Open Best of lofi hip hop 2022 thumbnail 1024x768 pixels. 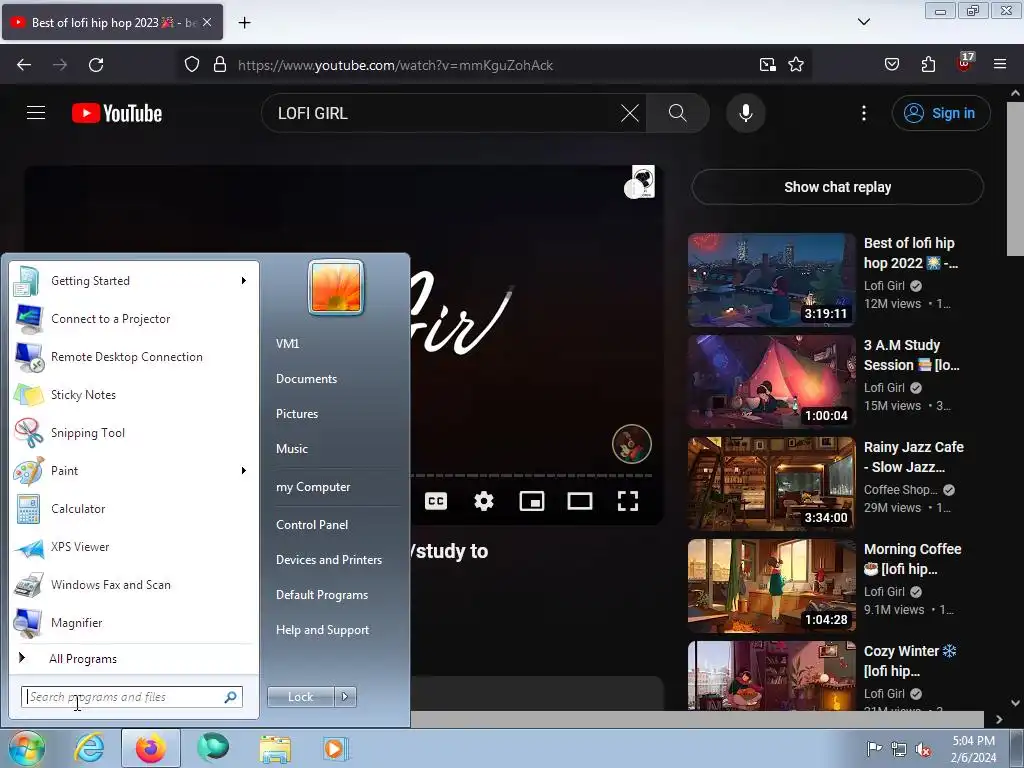click(771, 280)
